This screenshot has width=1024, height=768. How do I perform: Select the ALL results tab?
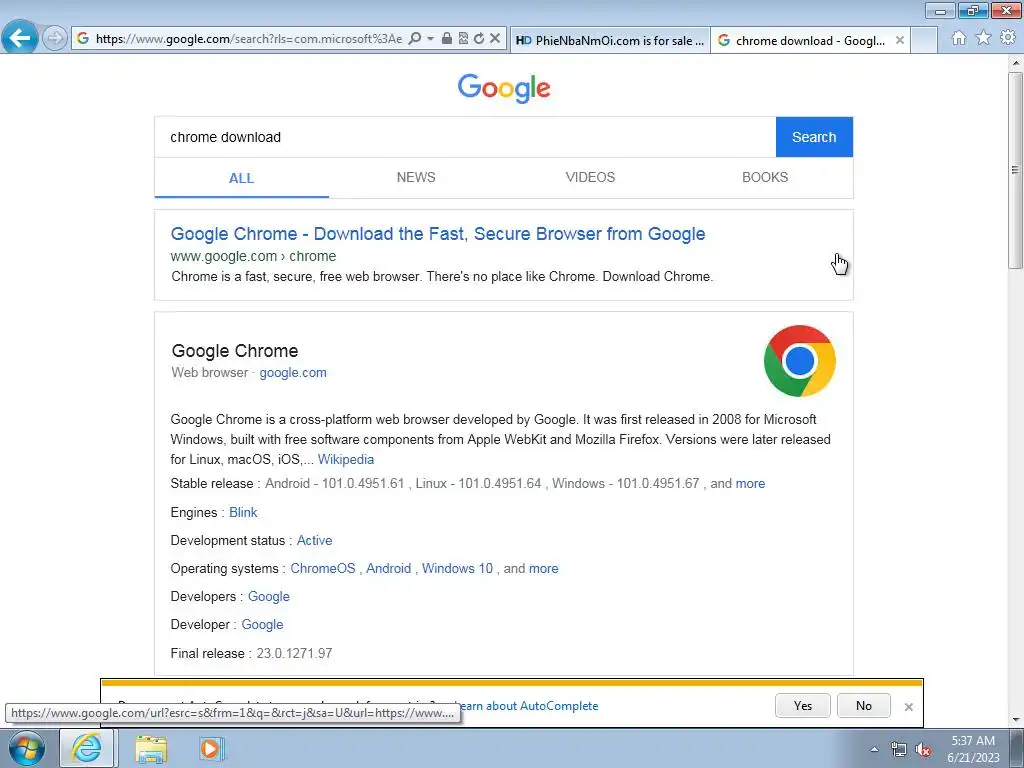[x=242, y=178]
